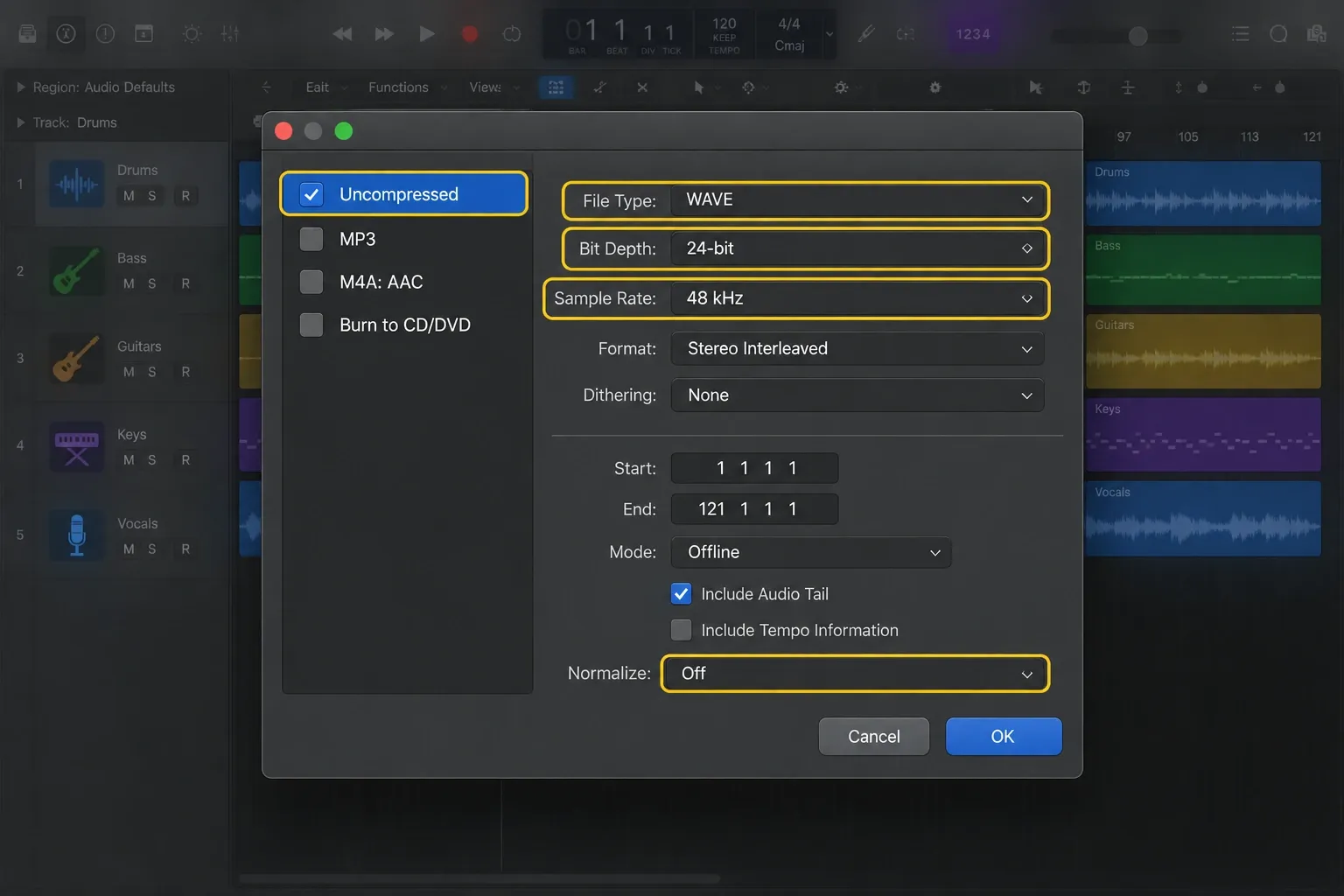Click the End position field showing 121
The image size is (1344, 896).
[754, 509]
